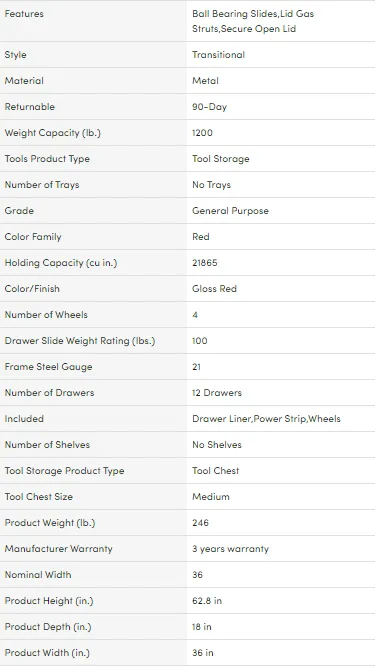Click the Gloss Red color/finish value

click(x=214, y=288)
